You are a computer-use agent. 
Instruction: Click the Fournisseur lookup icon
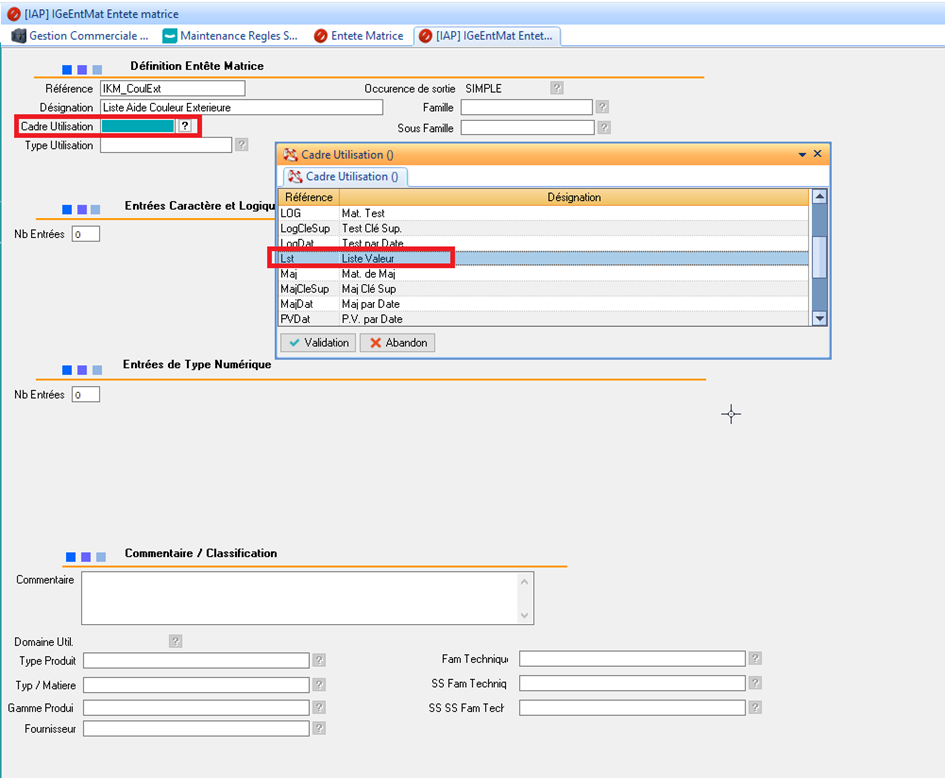click(x=319, y=729)
